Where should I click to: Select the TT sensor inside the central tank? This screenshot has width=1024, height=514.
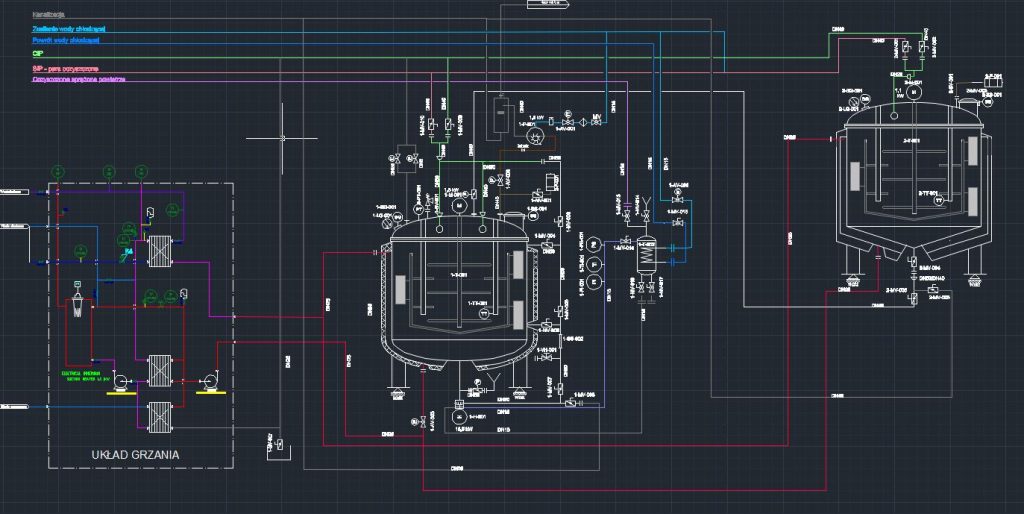(x=484, y=314)
